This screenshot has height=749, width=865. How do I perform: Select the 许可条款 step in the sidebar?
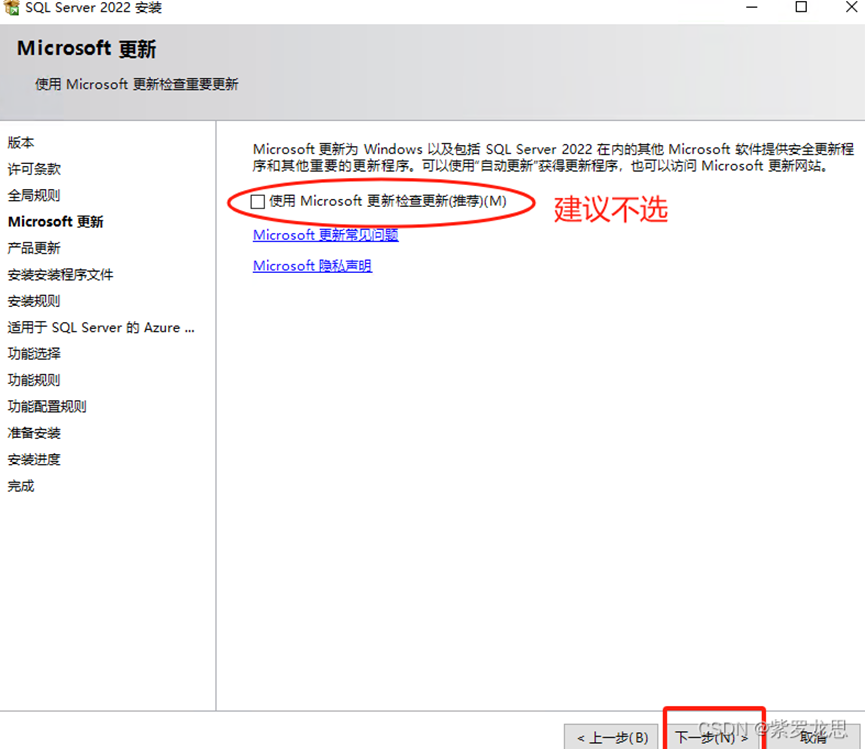(34, 169)
